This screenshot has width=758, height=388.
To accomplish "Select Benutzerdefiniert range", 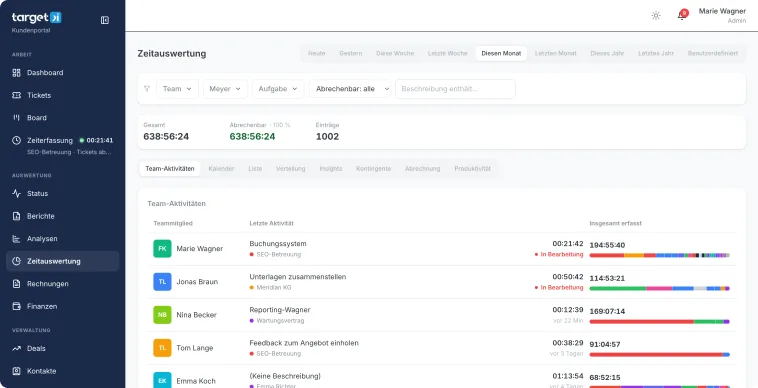I will point(713,53).
